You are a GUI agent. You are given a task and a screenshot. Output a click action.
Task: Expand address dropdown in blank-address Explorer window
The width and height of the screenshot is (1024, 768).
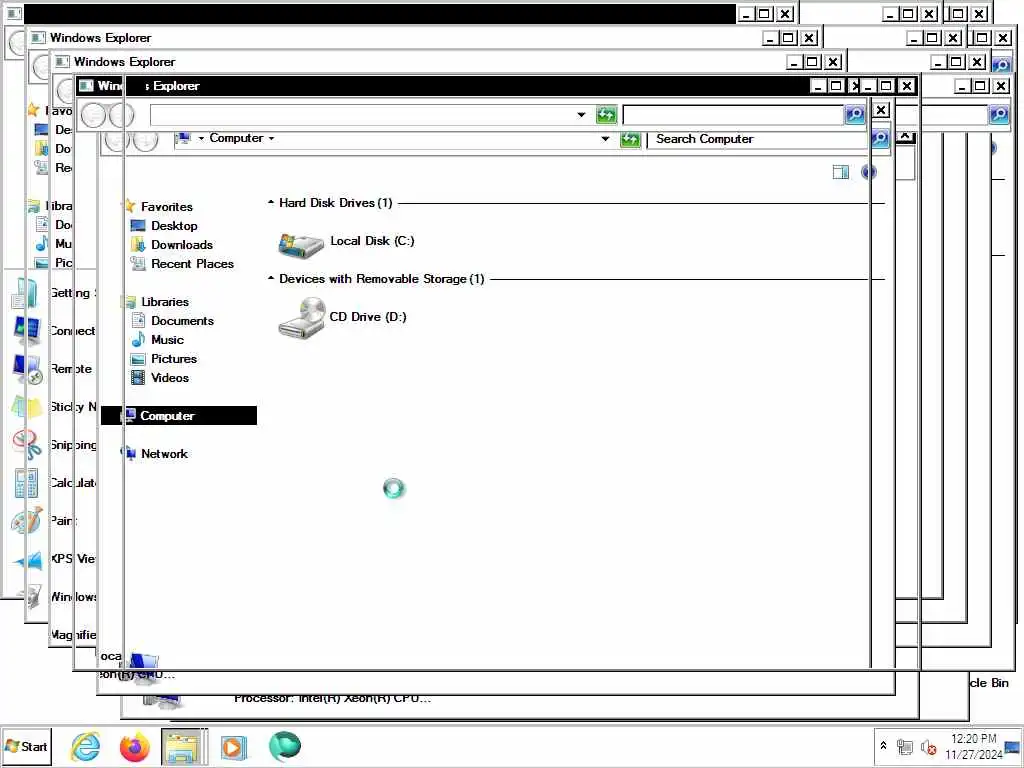(581, 115)
